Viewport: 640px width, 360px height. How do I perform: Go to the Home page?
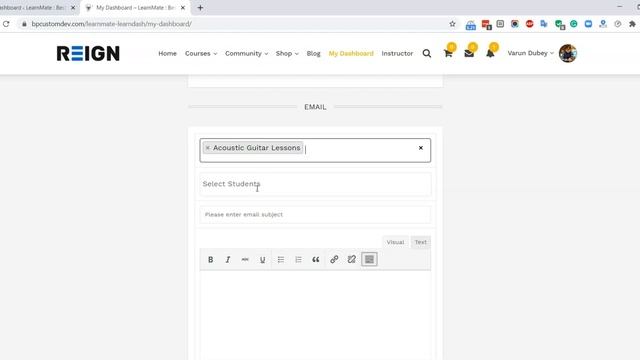(x=167, y=53)
